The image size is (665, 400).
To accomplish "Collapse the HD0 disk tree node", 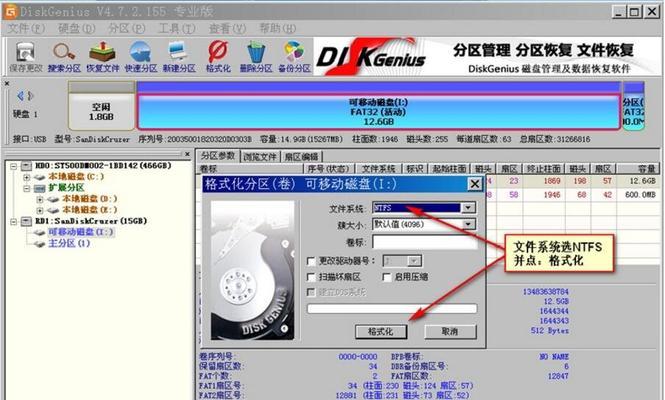I will coord(14,166).
